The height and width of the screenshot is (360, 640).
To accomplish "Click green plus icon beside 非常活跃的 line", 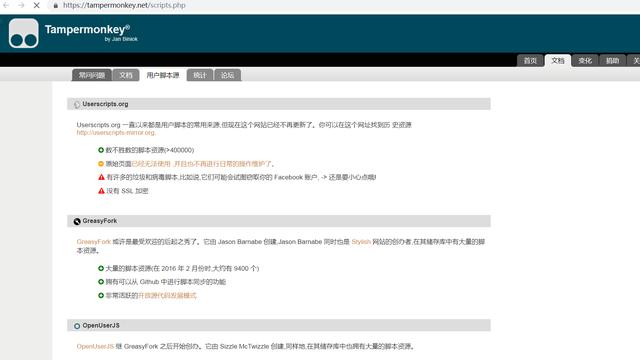I will [101, 295].
